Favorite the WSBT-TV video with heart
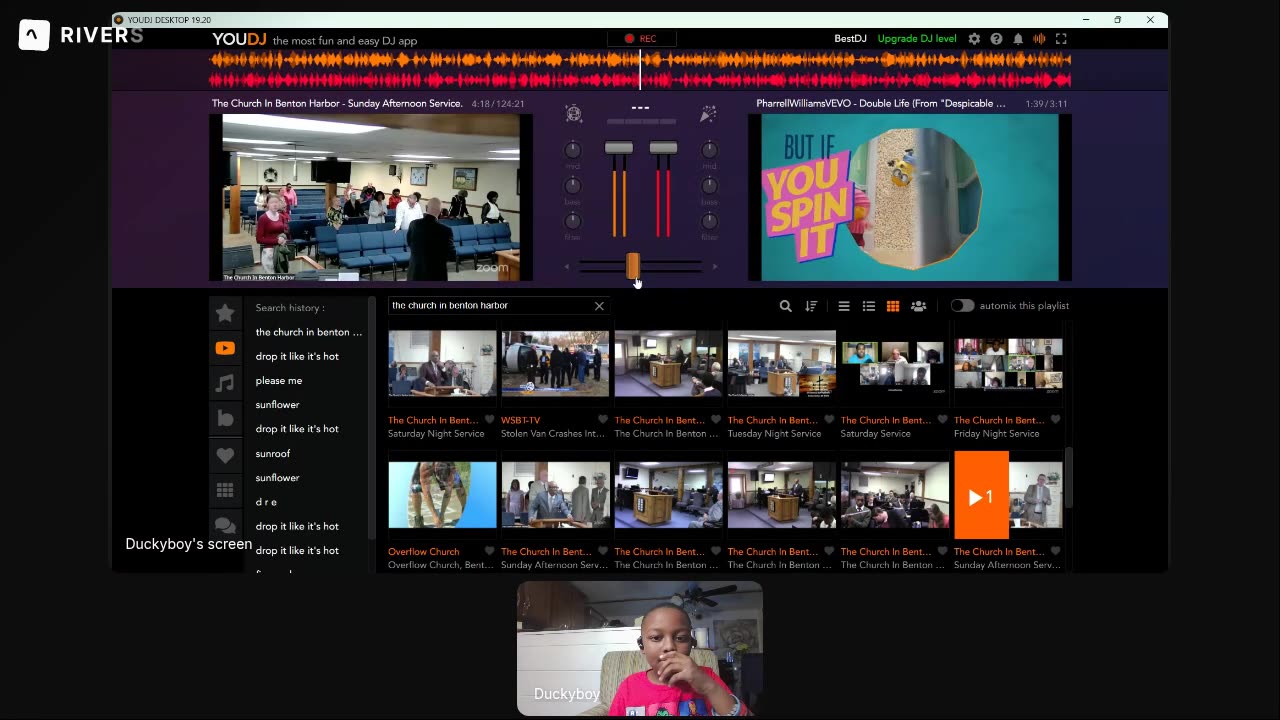 tap(603, 420)
